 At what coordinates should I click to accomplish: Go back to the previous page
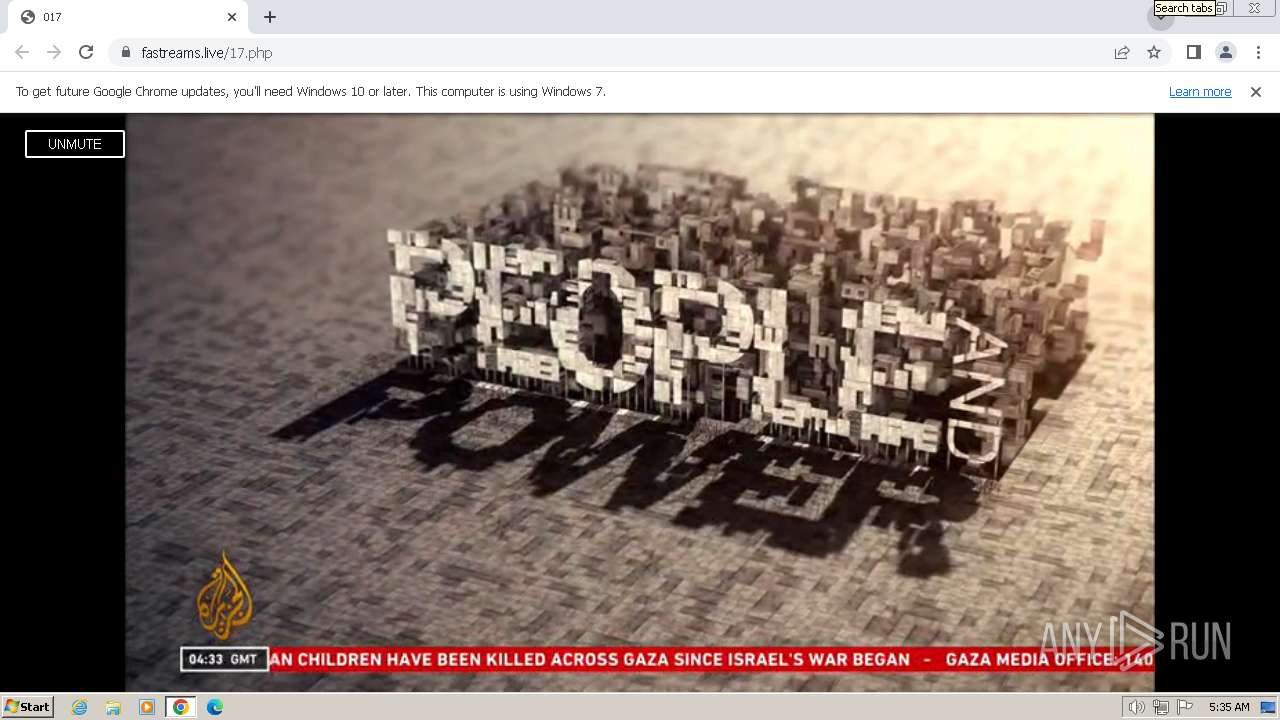22,52
